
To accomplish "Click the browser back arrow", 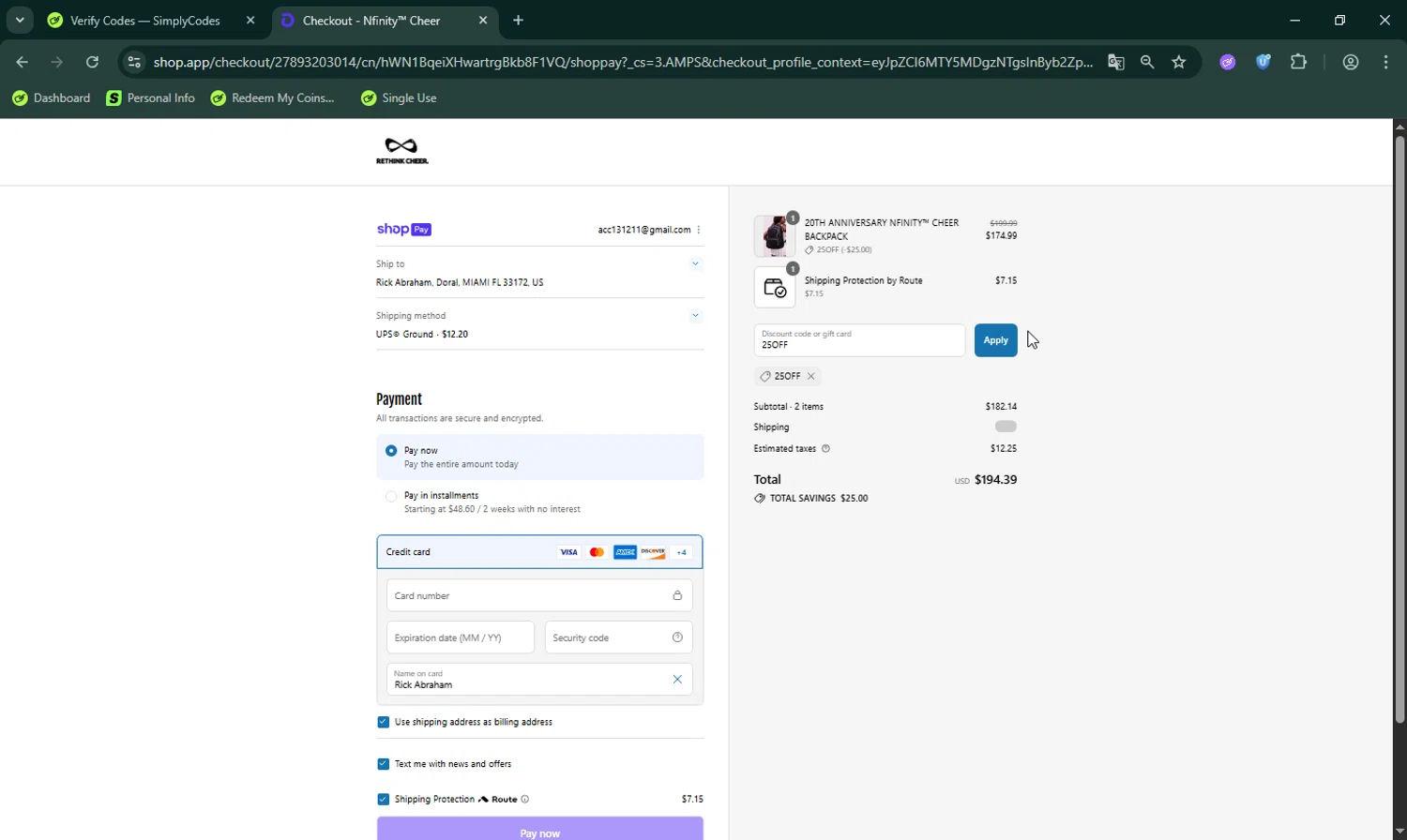I will pyautogui.click(x=23, y=62).
